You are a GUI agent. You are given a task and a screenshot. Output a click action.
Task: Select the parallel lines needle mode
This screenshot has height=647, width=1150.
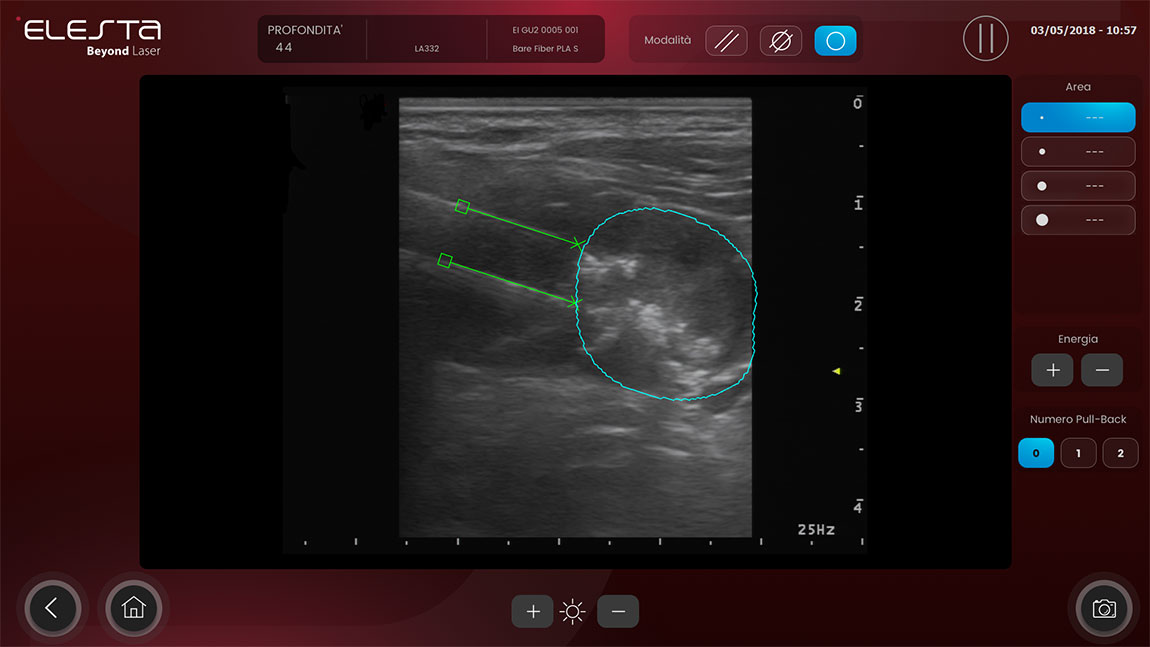(726, 41)
